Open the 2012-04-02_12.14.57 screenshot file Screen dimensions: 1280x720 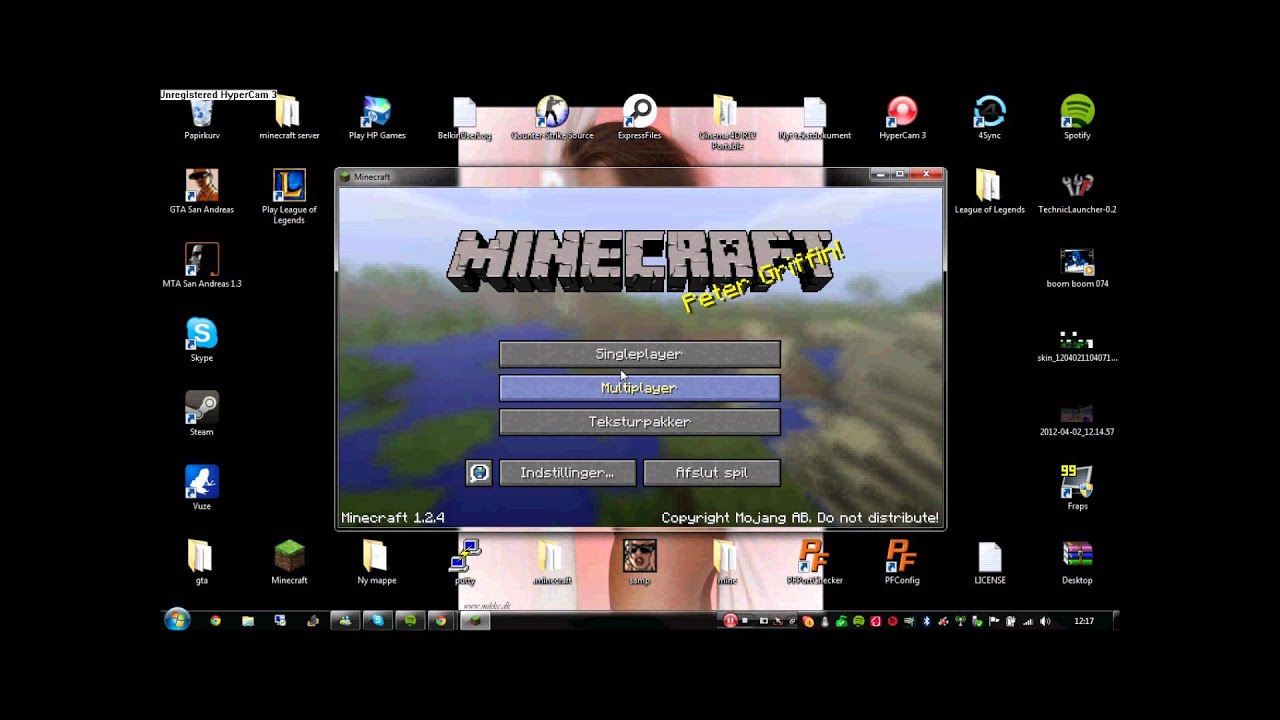1077,419
